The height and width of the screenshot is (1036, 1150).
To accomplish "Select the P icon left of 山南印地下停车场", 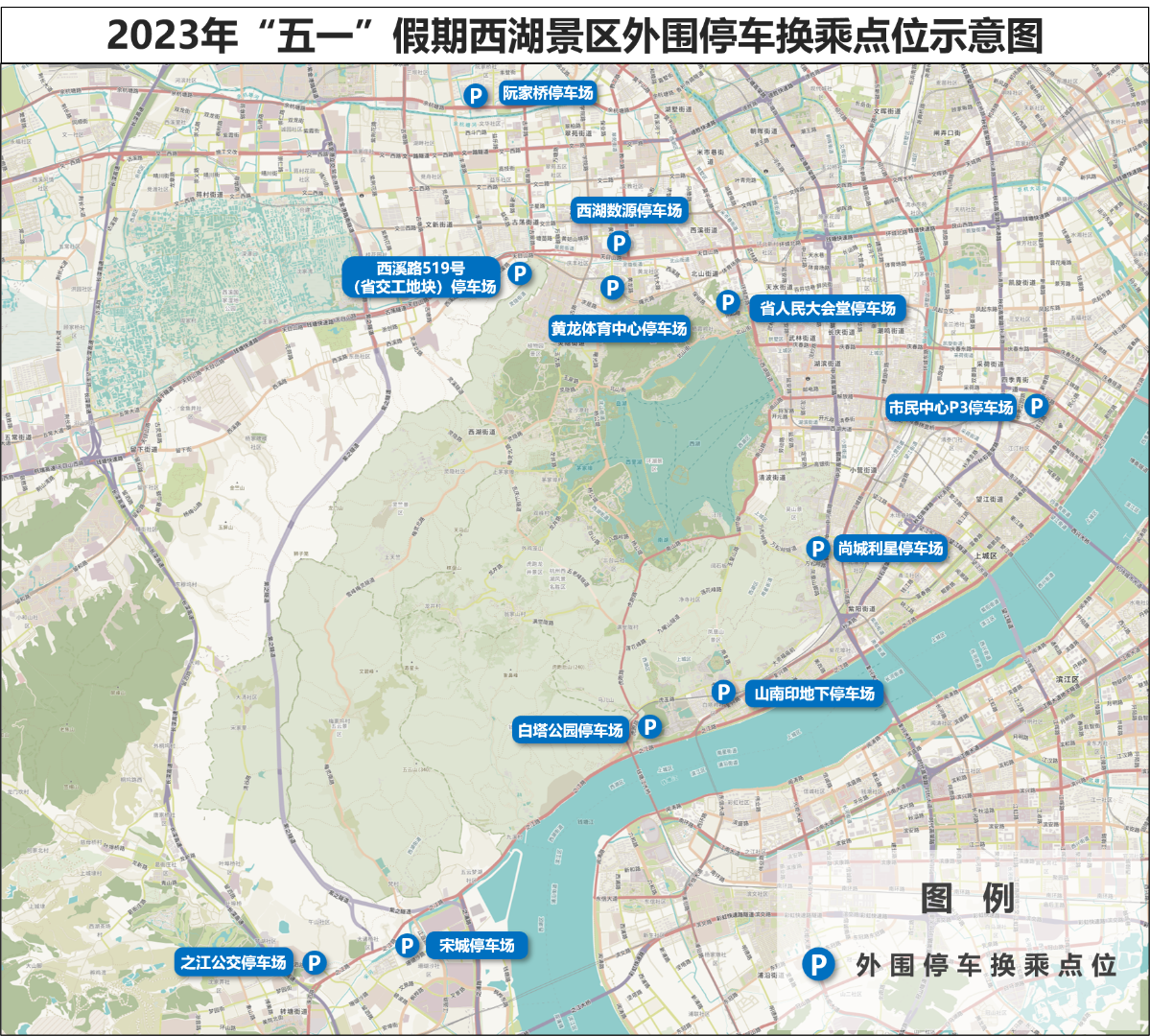I will tap(723, 692).
